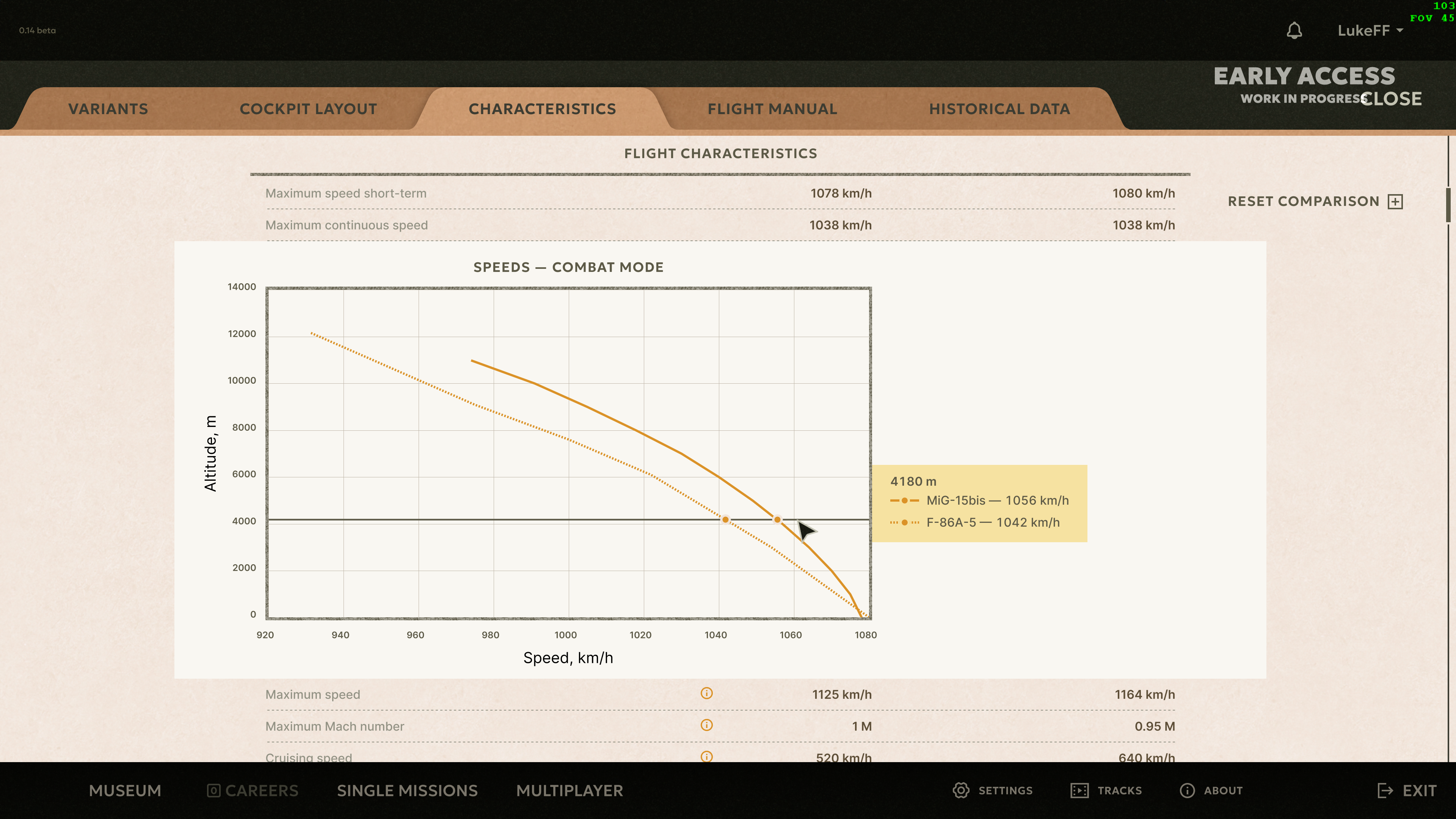Open the About label
1456x819 pixels.
pyautogui.click(x=1223, y=791)
